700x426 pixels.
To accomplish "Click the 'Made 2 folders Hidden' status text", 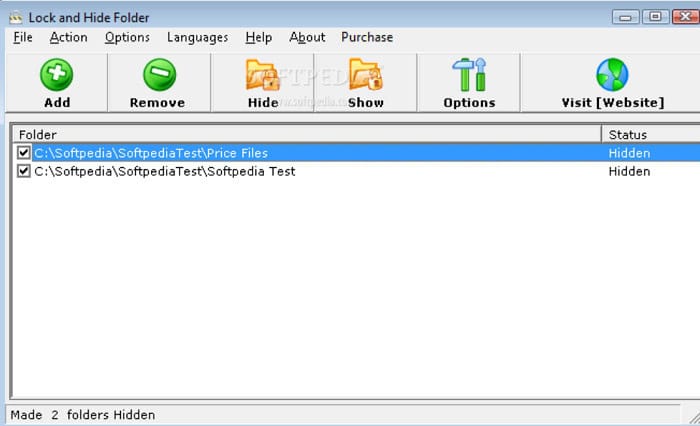I will click(83, 415).
